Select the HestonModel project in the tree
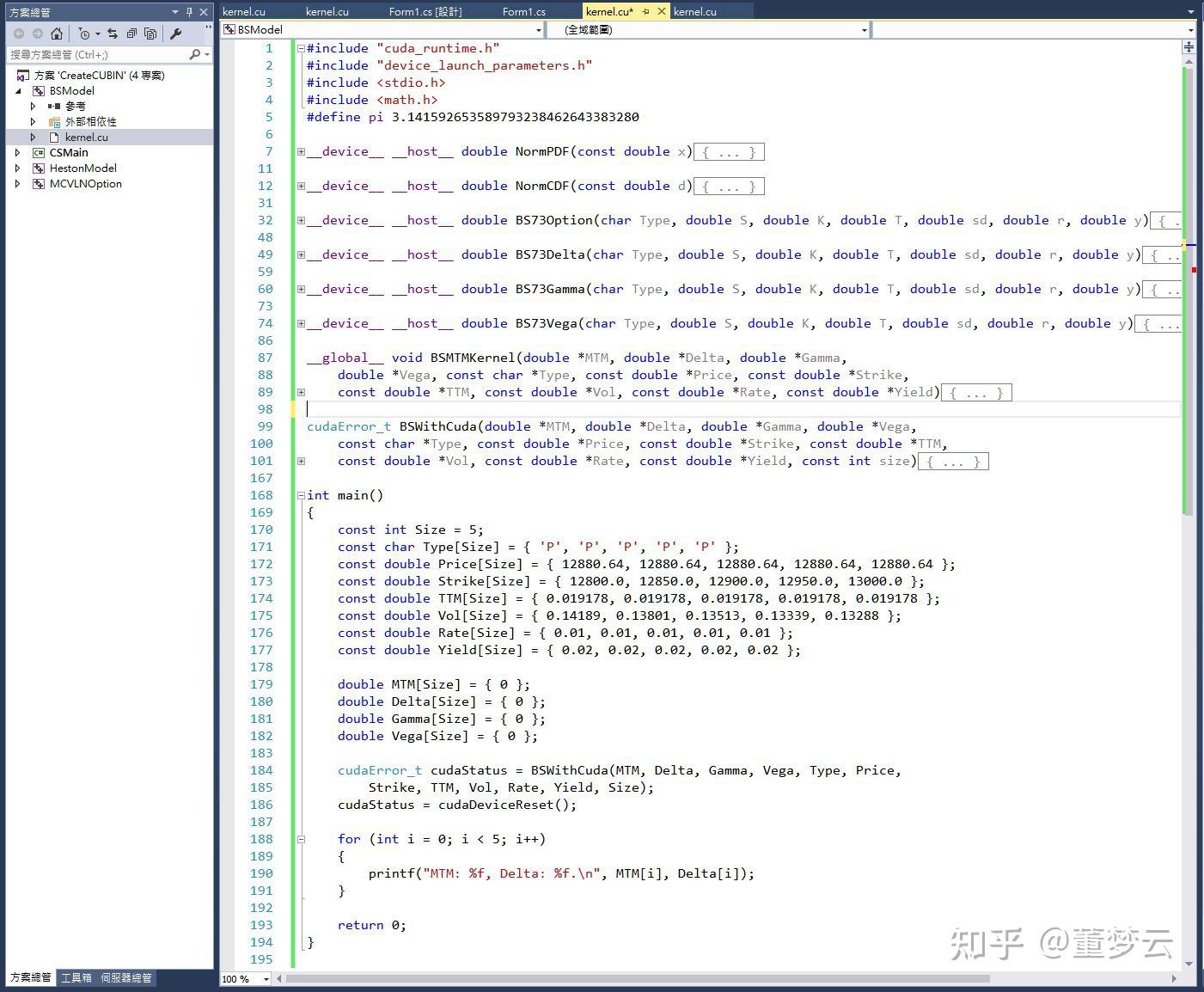This screenshot has width=1204, height=992. [83, 168]
